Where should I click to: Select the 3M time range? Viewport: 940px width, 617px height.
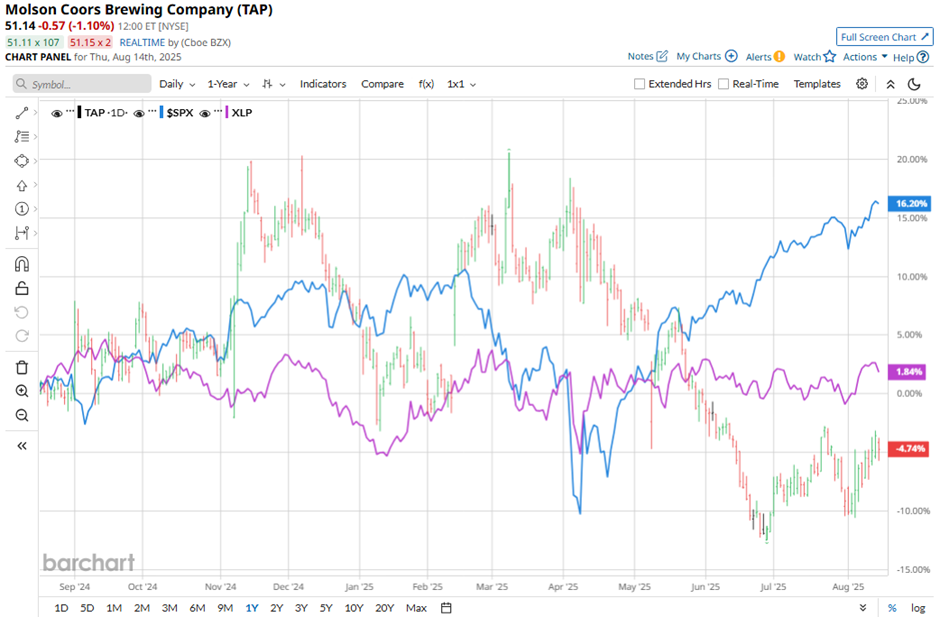170,608
